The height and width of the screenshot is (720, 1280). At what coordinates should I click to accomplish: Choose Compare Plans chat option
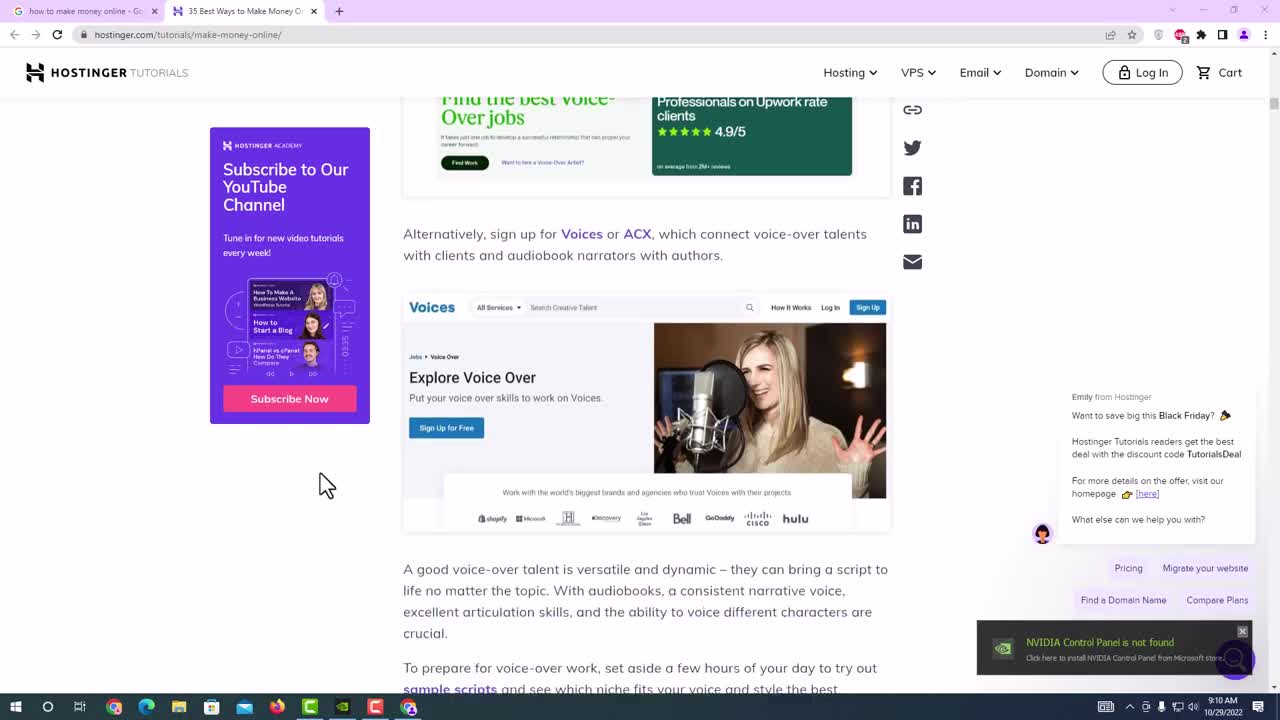[1217, 600]
